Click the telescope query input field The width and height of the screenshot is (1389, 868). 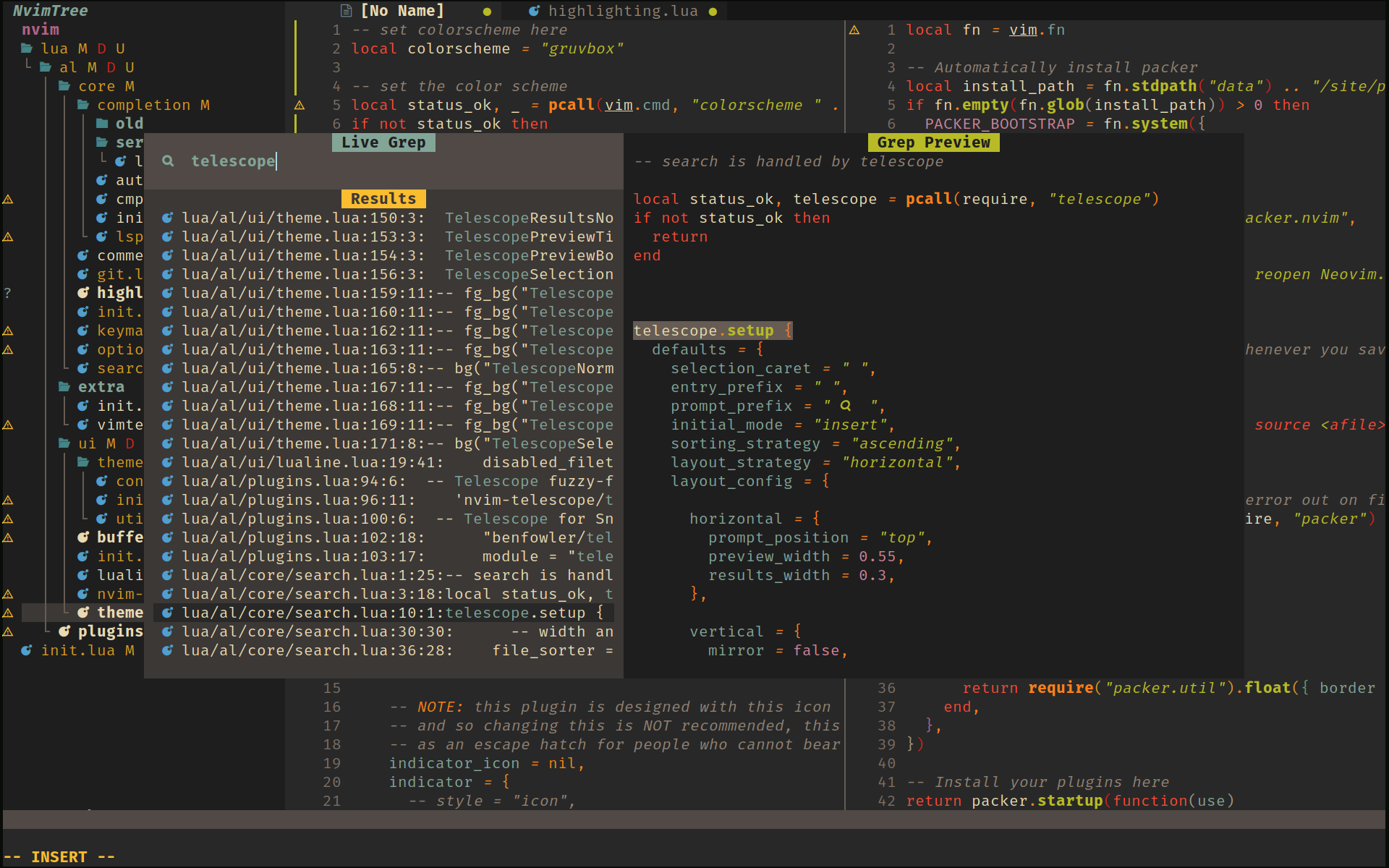383,161
